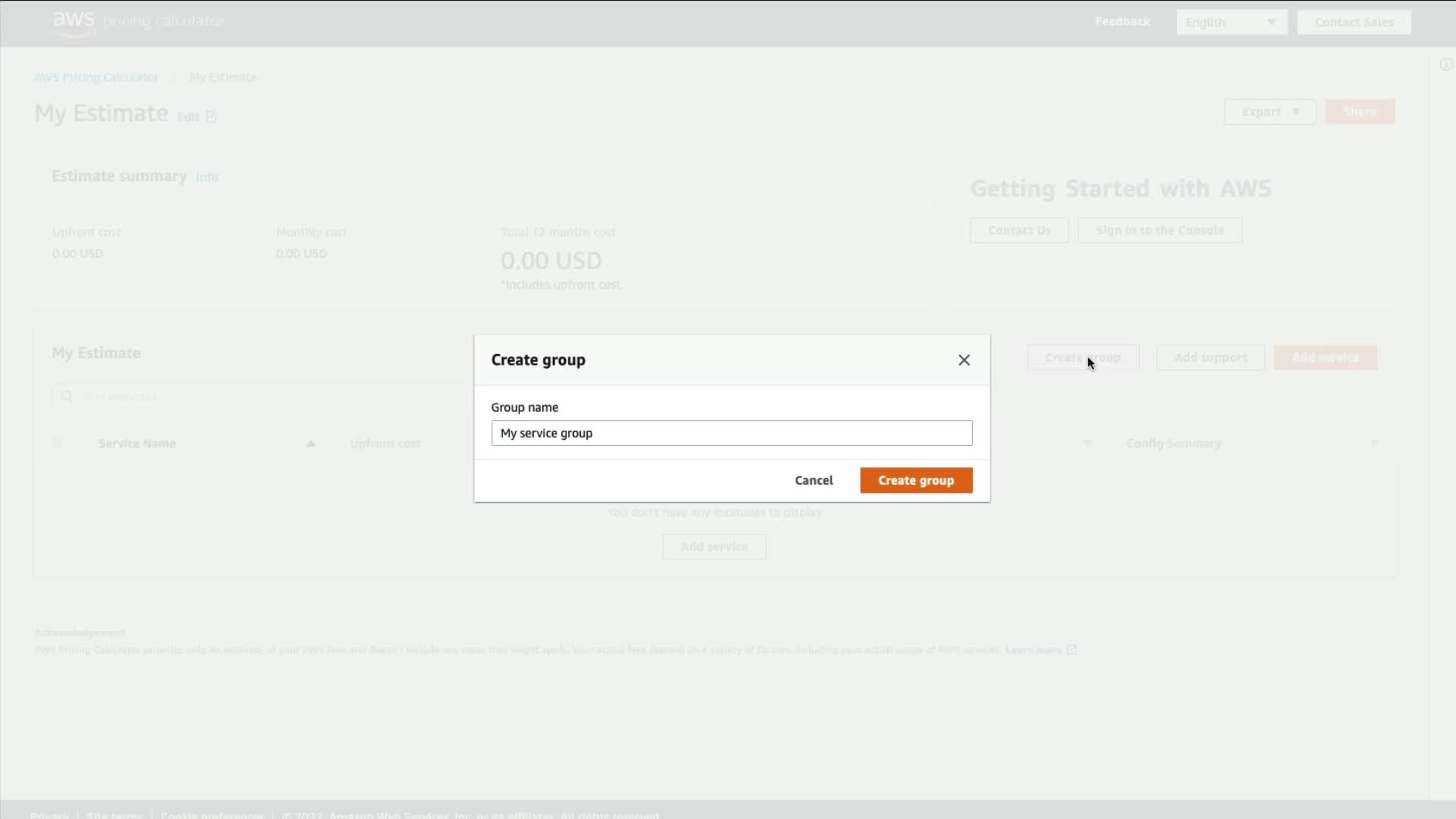The image size is (1456, 819).
Task: Click the Group name text field
Action: coord(731,433)
